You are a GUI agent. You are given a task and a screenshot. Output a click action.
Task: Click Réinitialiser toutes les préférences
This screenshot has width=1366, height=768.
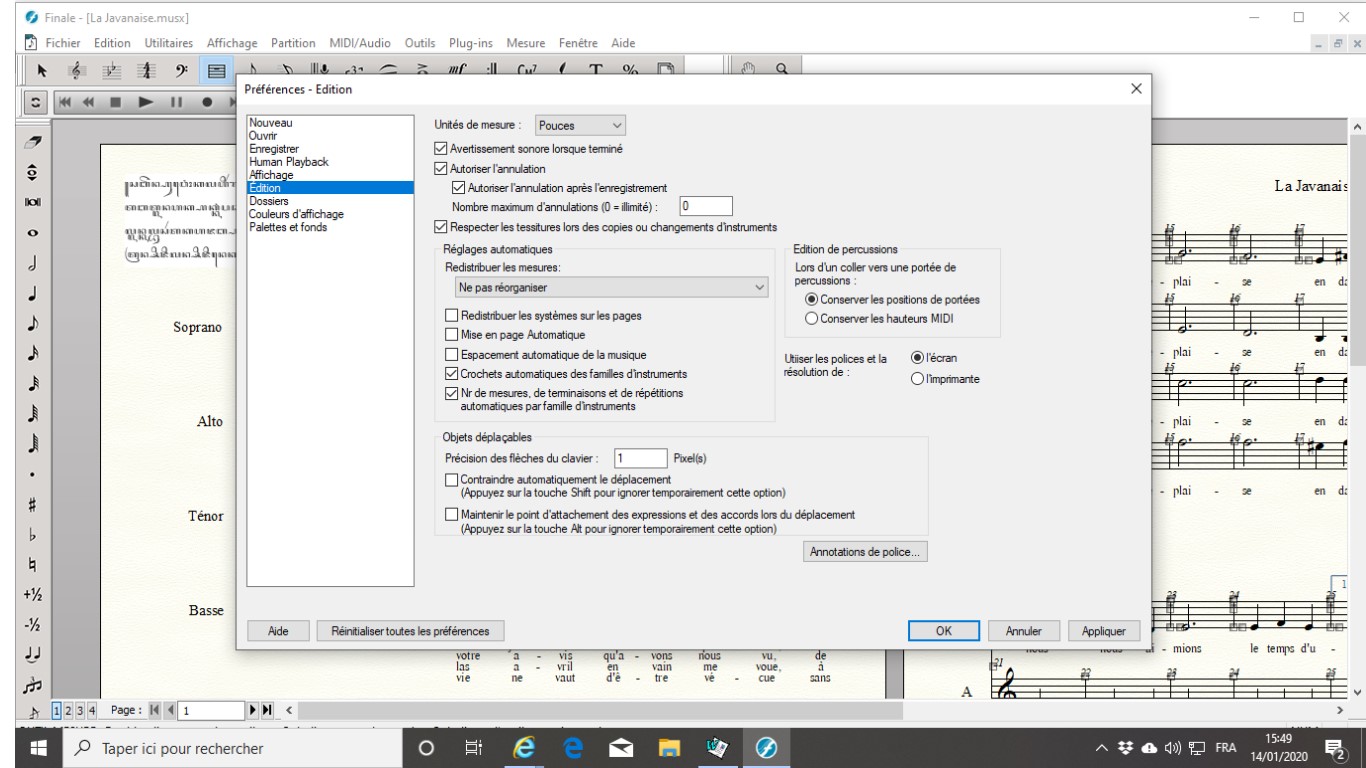[x=410, y=631]
